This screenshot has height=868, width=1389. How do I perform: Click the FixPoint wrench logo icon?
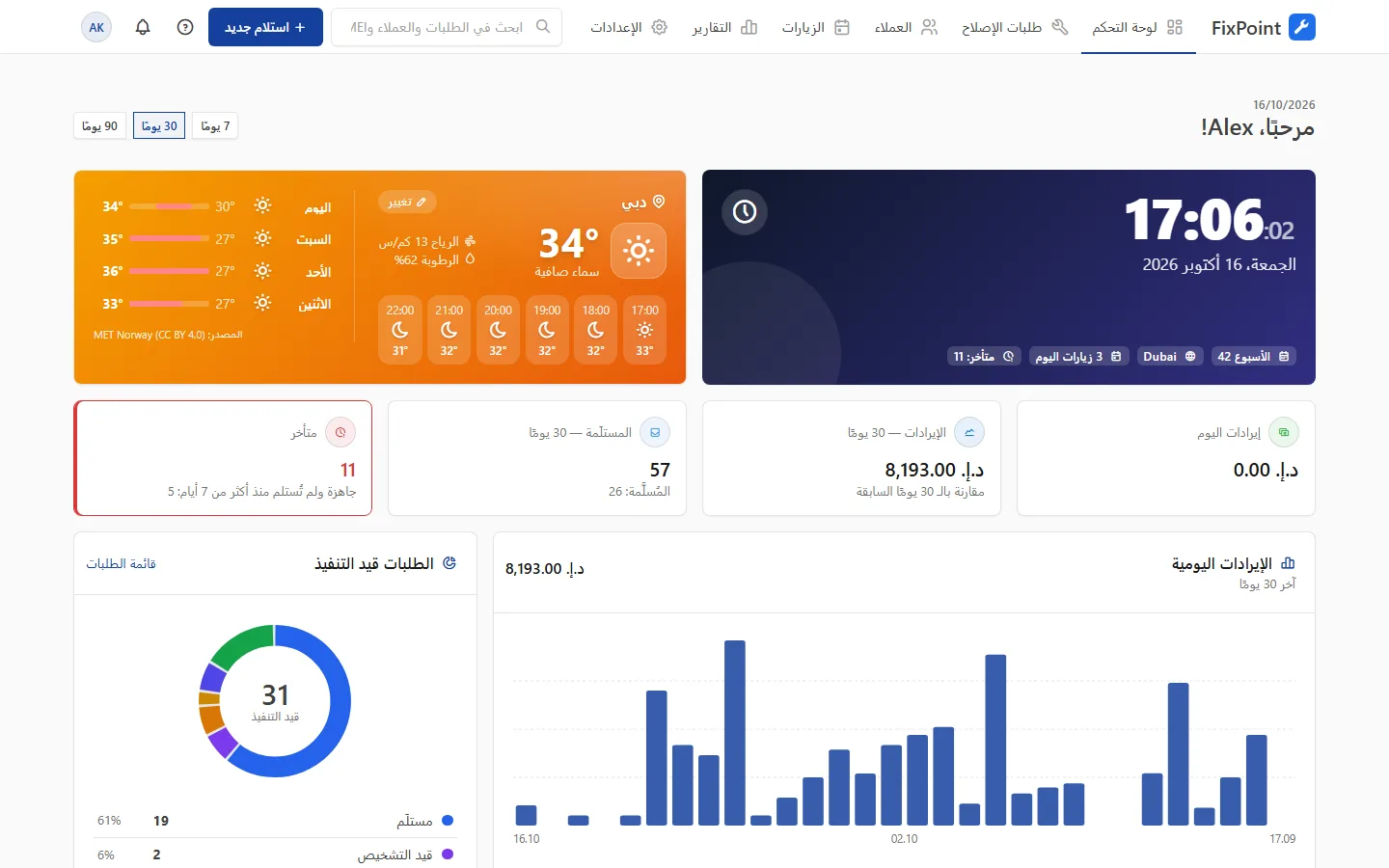coord(1302,27)
